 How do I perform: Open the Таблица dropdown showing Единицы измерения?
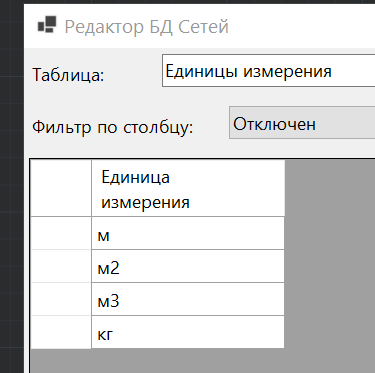pos(269,71)
